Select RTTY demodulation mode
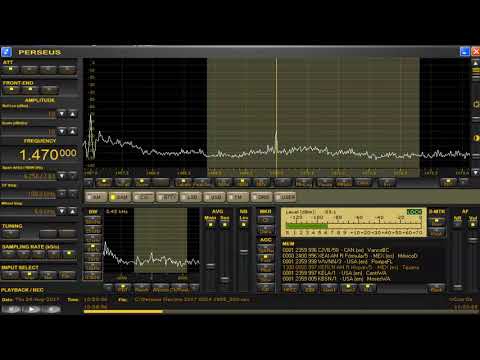 [x=167, y=197]
